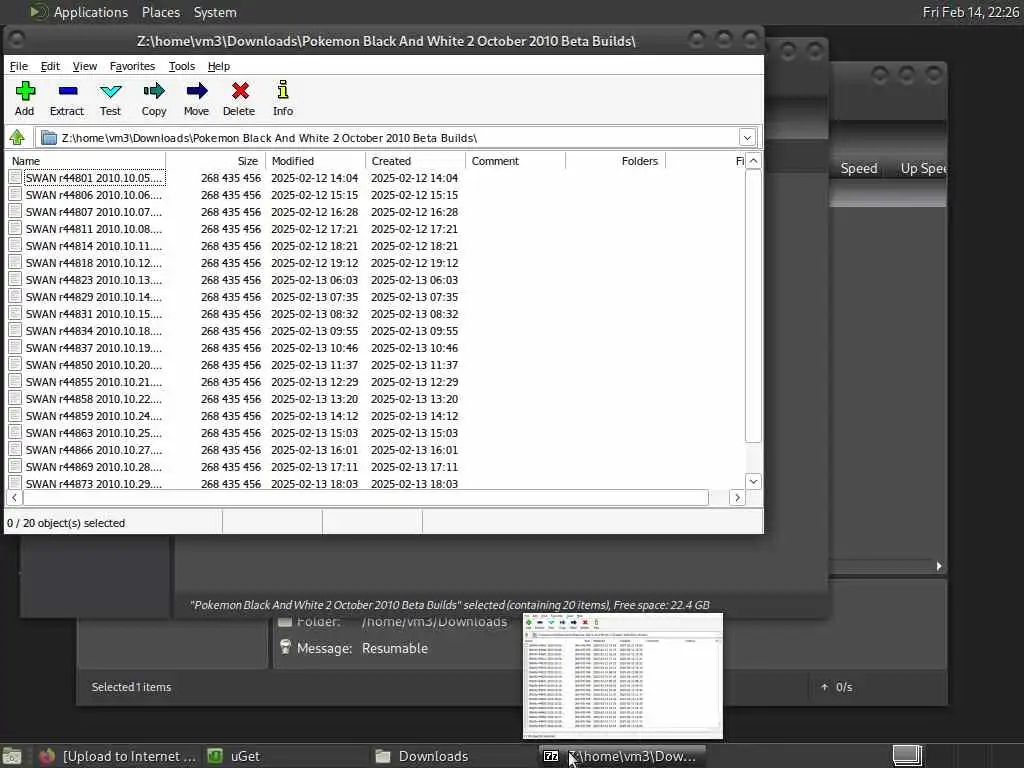The image size is (1024, 768).
Task: Open the Edit menu
Action: coord(50,66)
